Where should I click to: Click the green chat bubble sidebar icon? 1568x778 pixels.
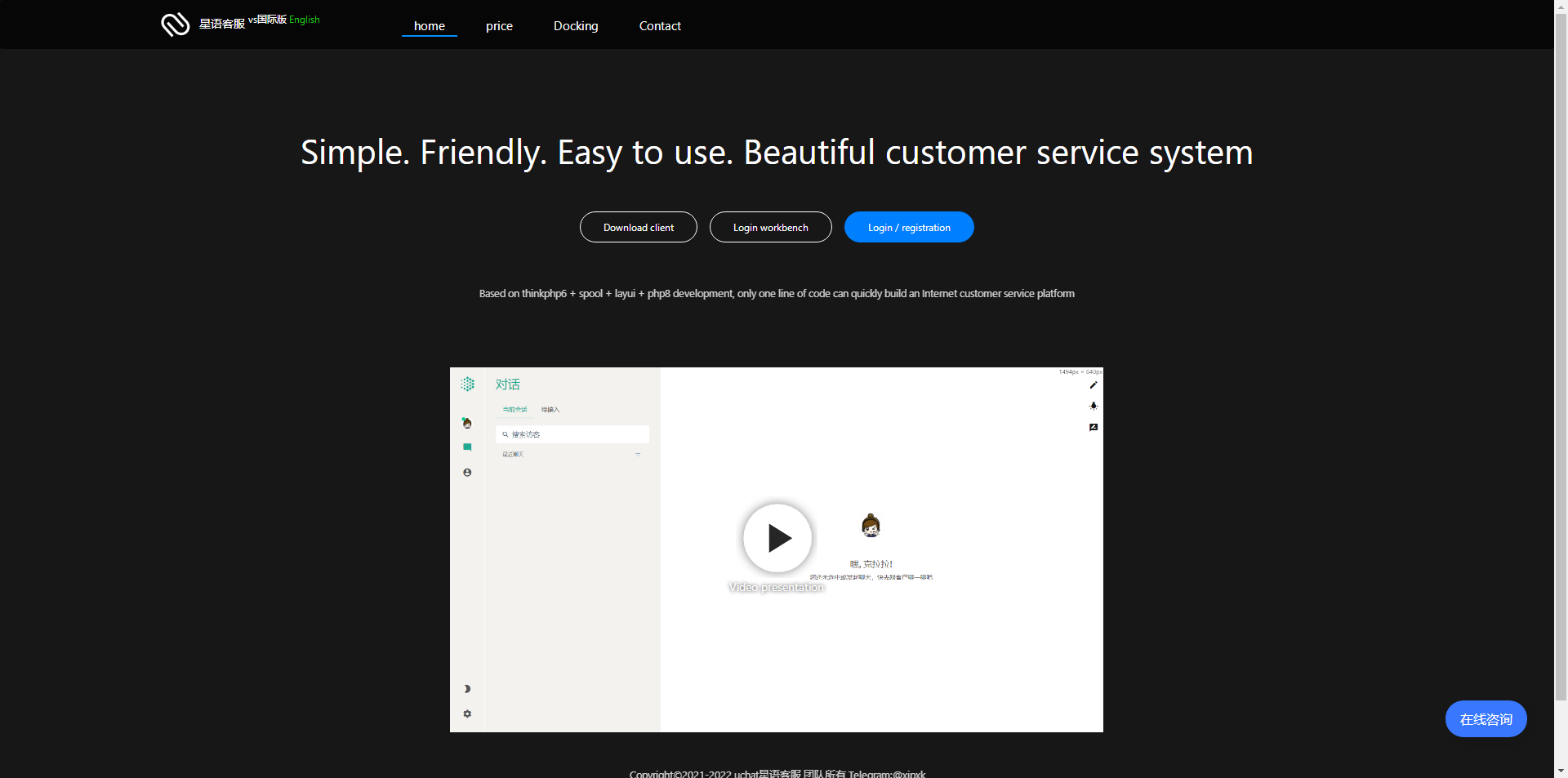[467, 447]
